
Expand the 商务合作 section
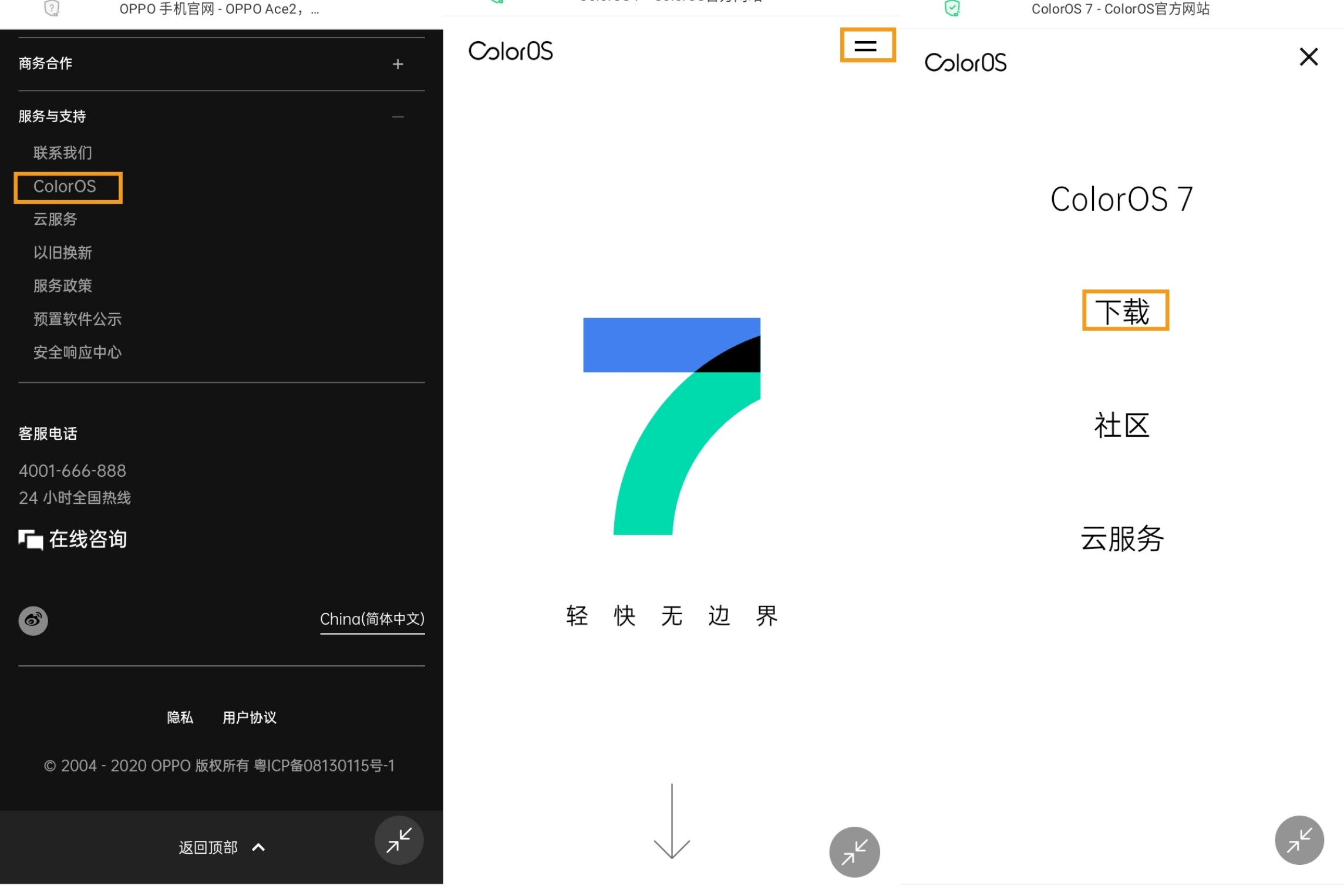(398, 64)
